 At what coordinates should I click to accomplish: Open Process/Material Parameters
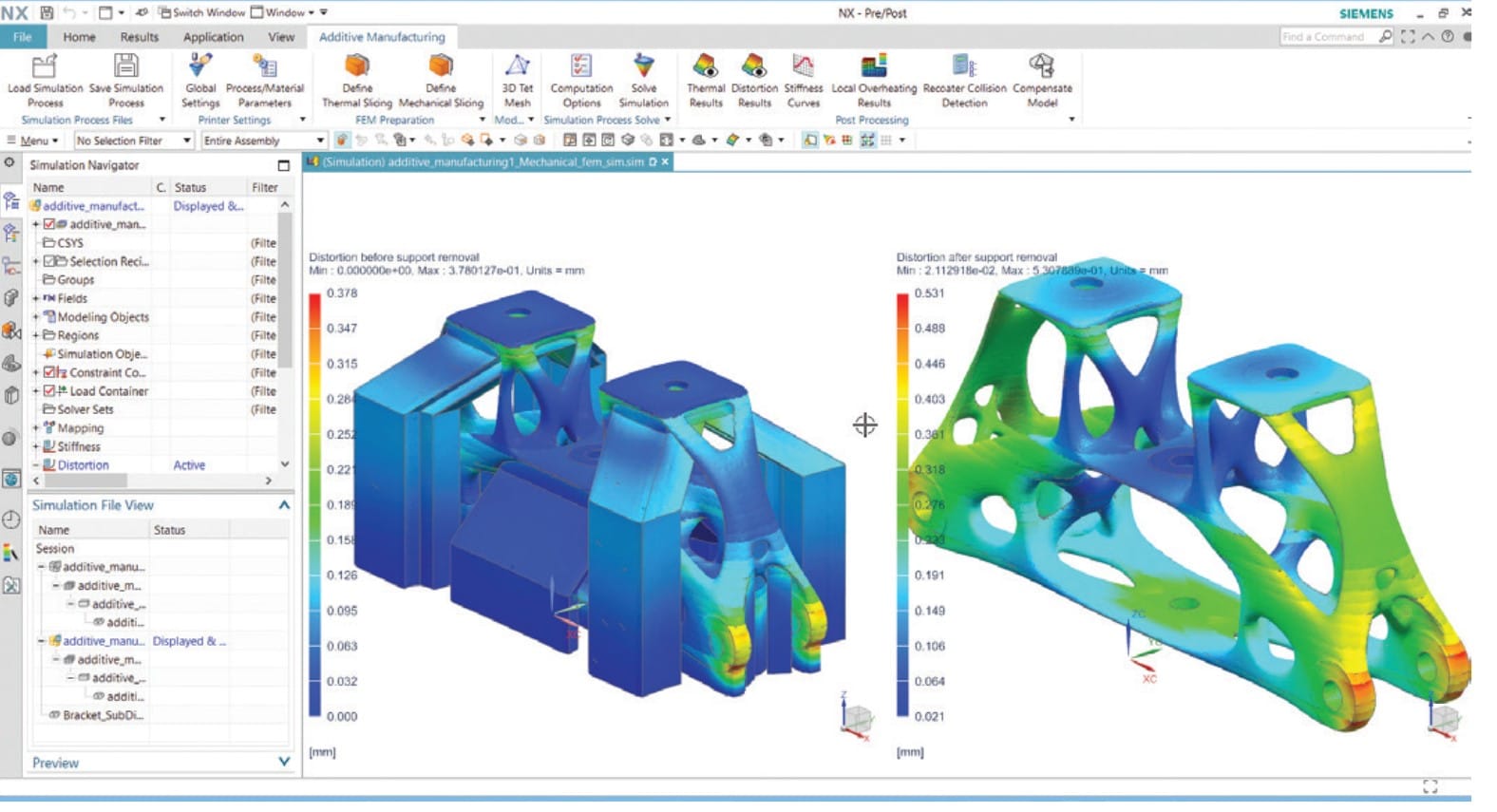[264, 81]
